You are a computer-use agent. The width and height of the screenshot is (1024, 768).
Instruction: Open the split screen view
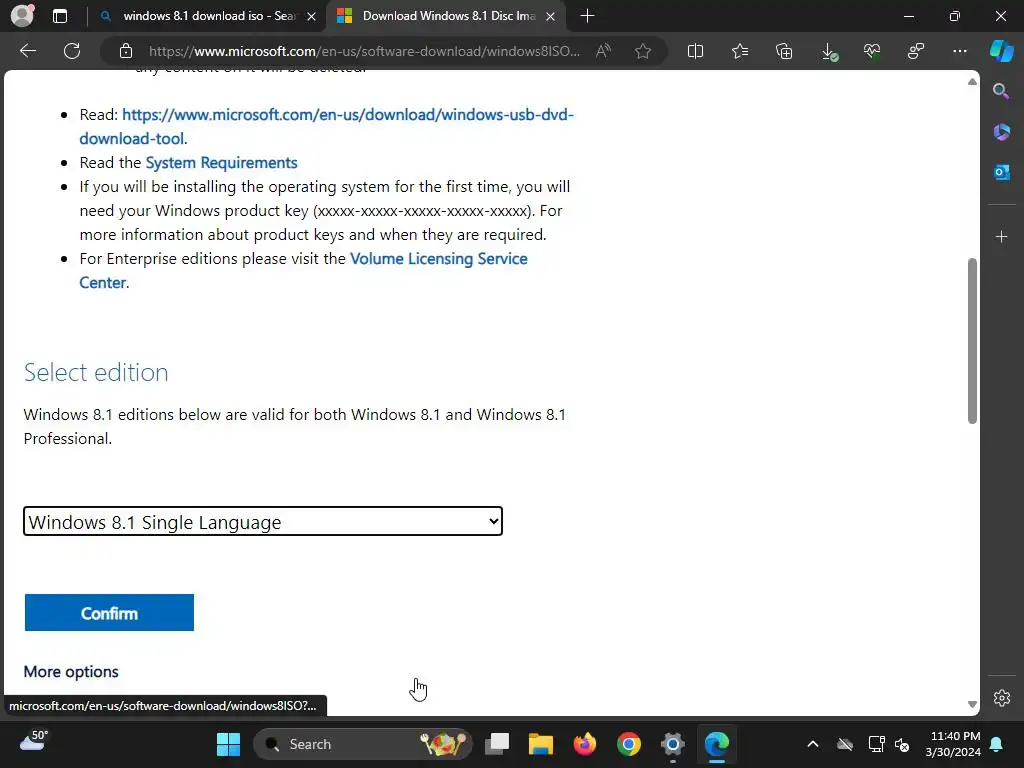tap(696, 51)
